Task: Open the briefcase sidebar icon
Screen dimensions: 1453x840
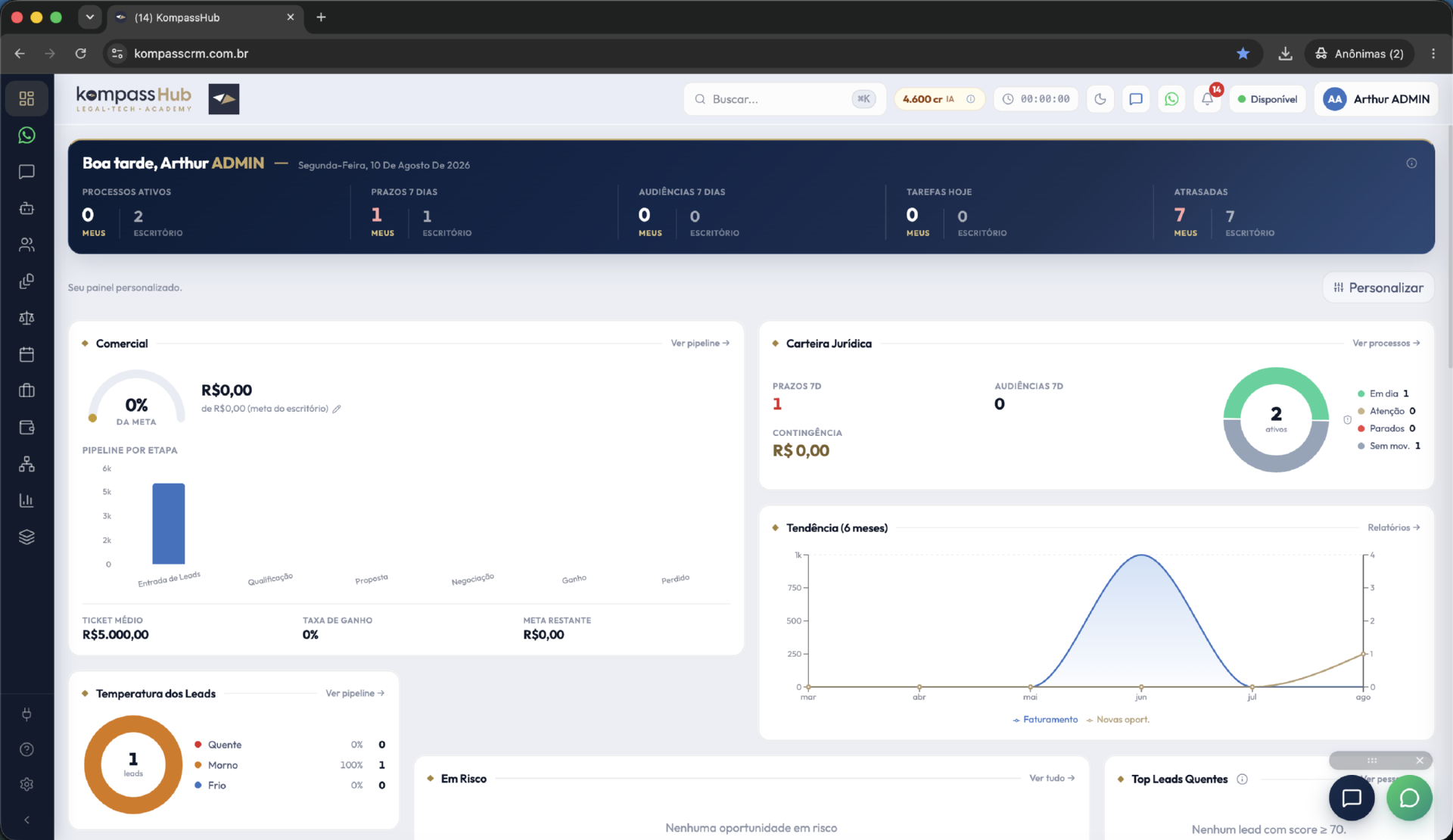Action: pos(26,390)
